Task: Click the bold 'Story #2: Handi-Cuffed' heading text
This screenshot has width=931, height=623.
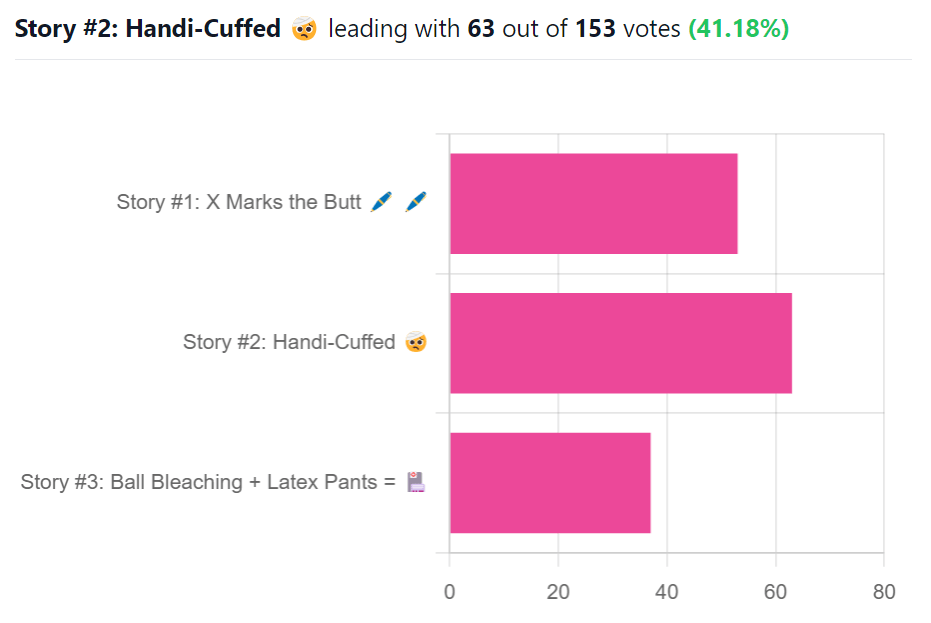Action: [x=148, y=29]
